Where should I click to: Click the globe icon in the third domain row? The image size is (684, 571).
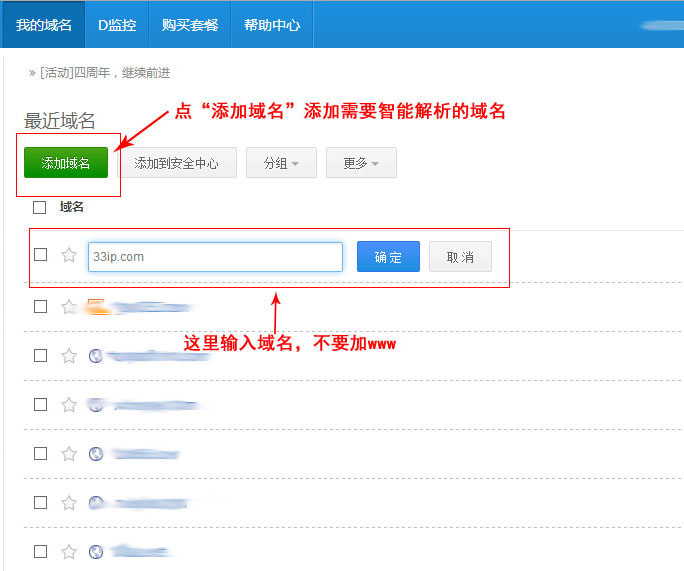pyautogui.click(x=96, y=355)
